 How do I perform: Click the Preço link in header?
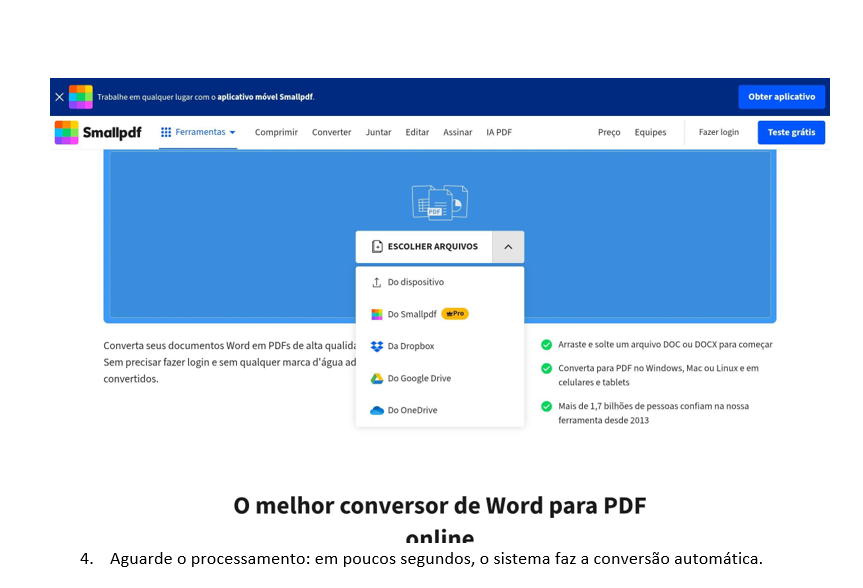point(609,132)
